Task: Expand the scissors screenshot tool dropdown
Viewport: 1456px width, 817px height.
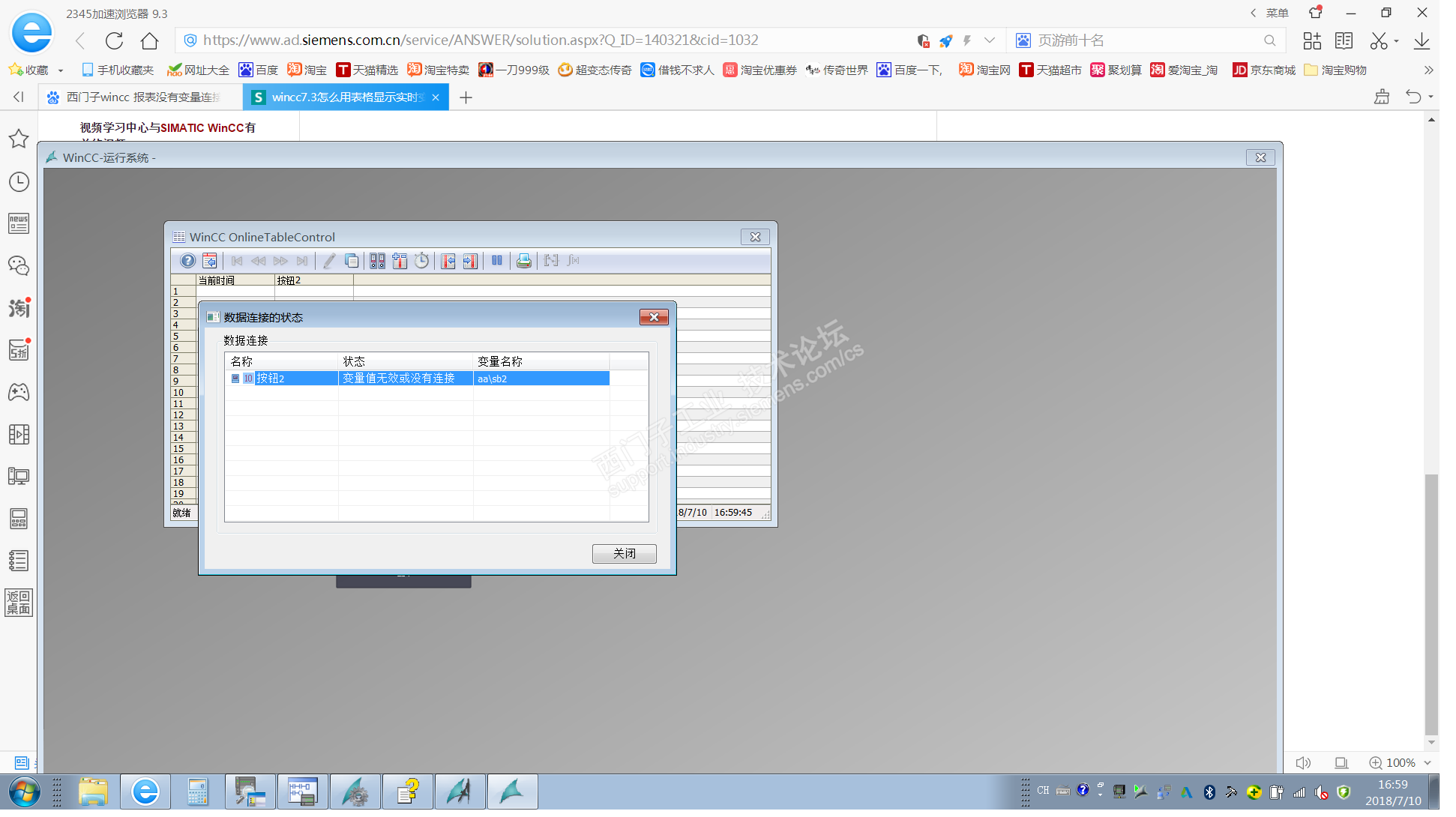Action: coord(1396,41)
